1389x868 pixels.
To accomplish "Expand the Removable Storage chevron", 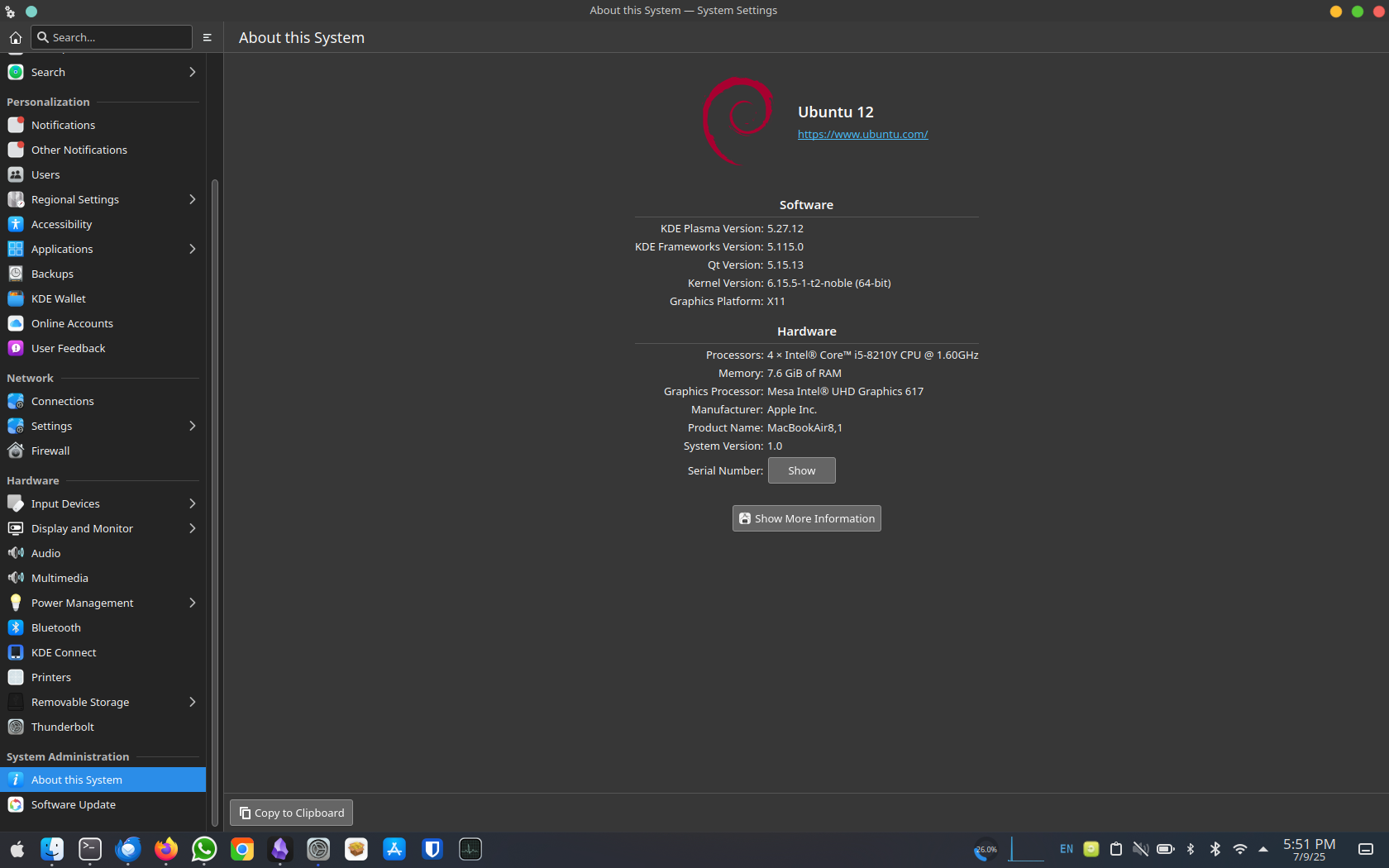I will tap(192, 702).
